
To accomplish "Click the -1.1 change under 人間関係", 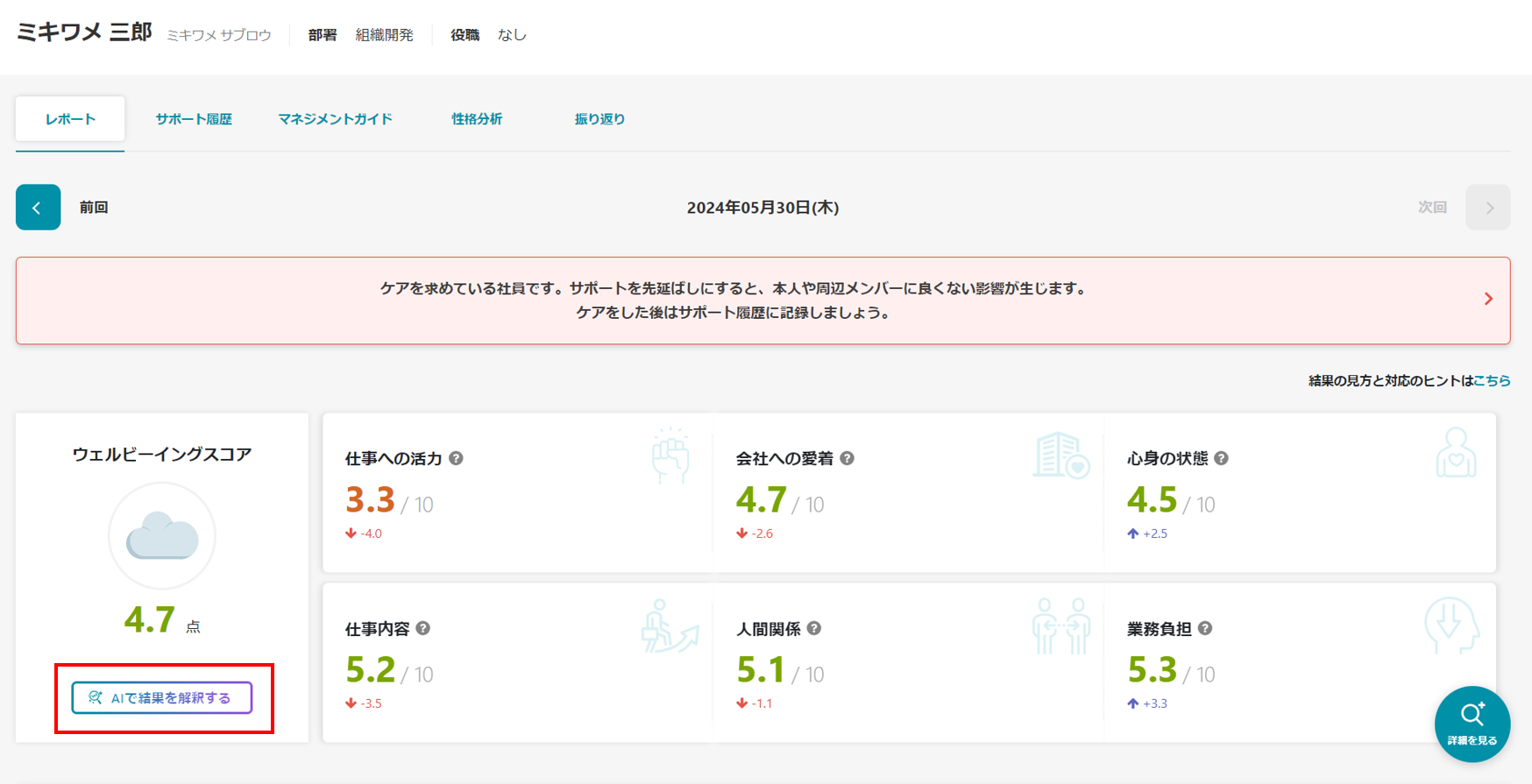I will [x=762, y=703].
